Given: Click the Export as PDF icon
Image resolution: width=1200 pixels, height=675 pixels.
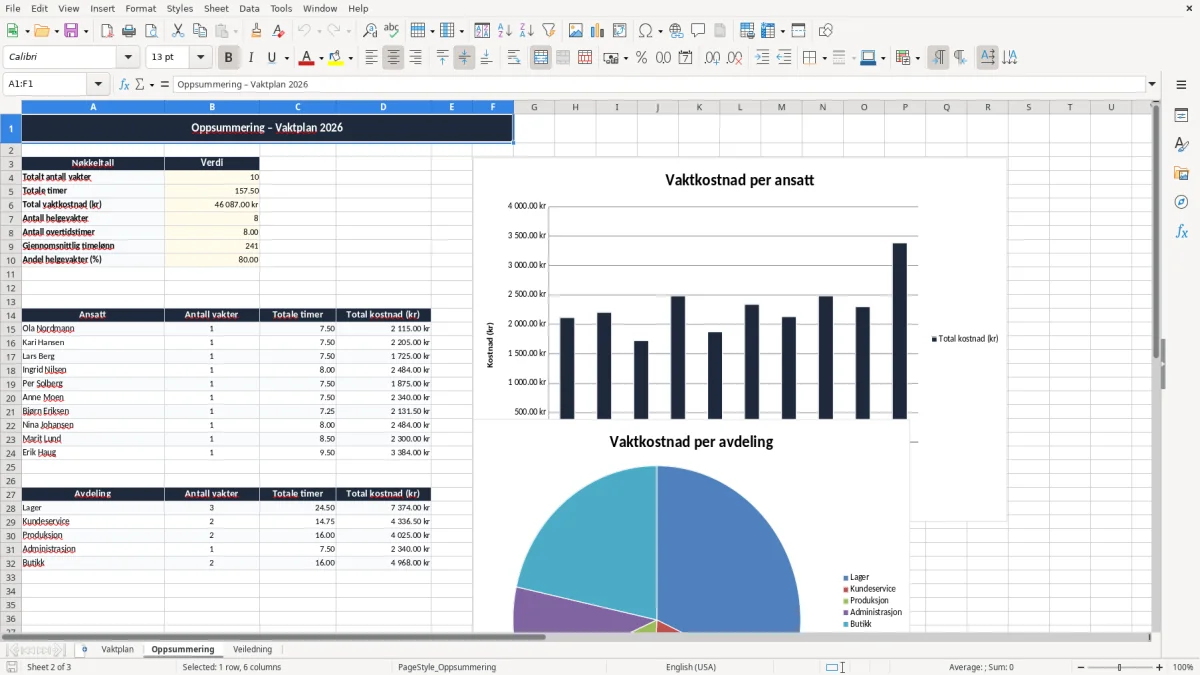Looking at the screenshot, I should pos(107,31).
